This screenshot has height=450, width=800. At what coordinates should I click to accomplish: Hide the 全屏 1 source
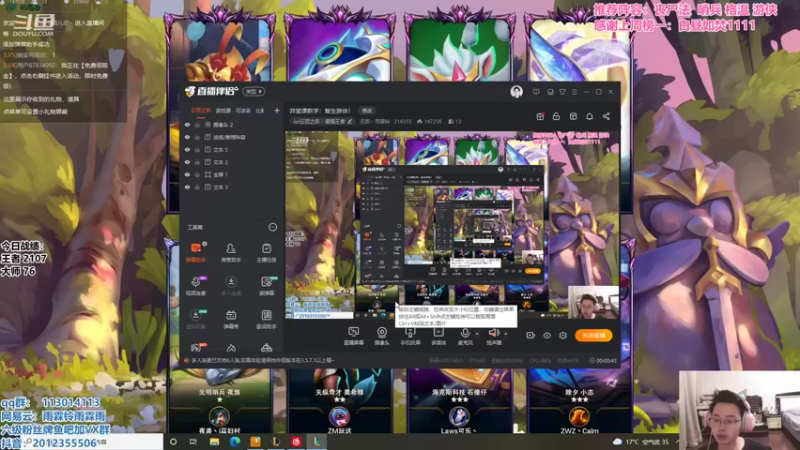pos(187,174)
